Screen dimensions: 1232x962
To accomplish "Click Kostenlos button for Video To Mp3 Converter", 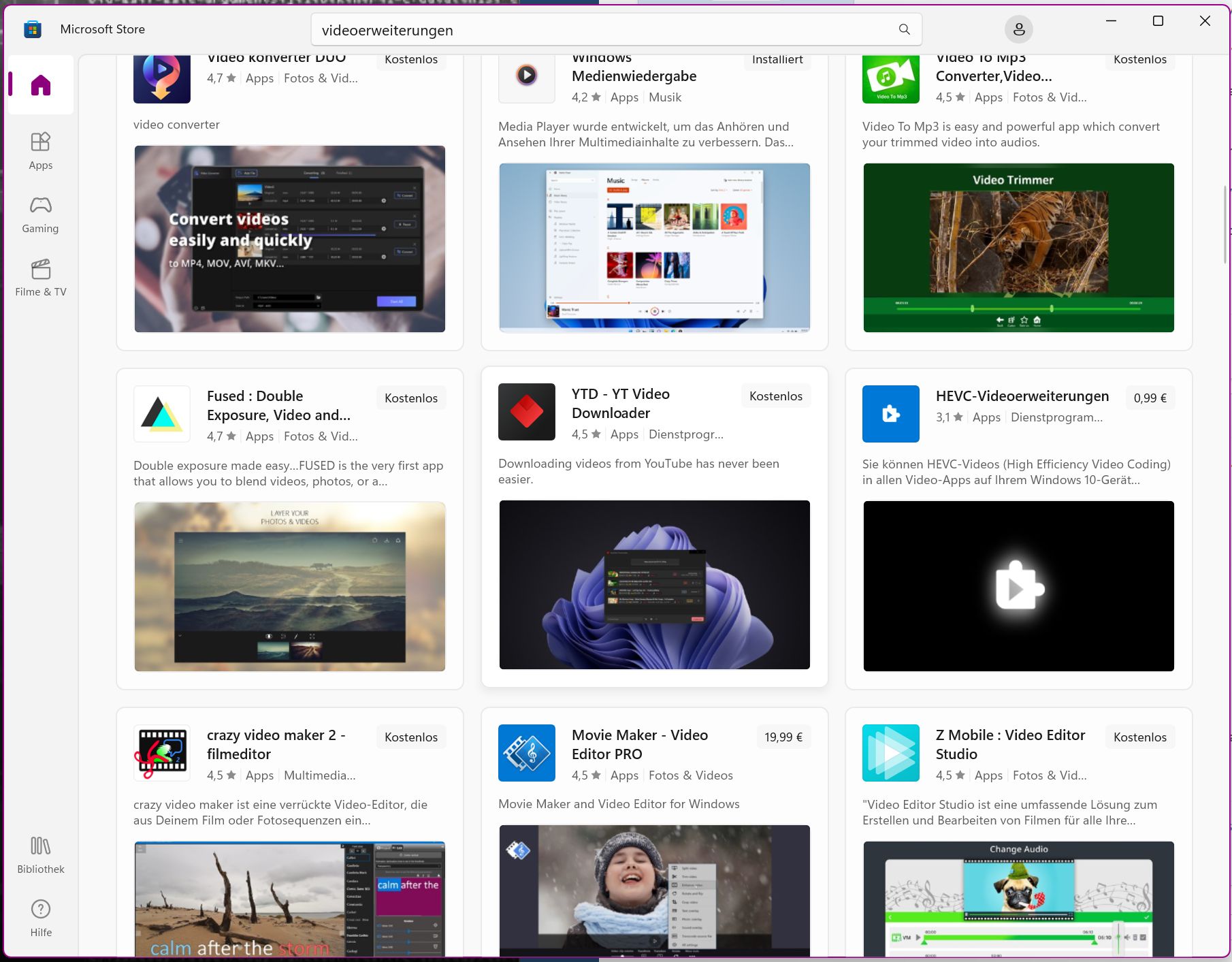I will pos(1140,60).
